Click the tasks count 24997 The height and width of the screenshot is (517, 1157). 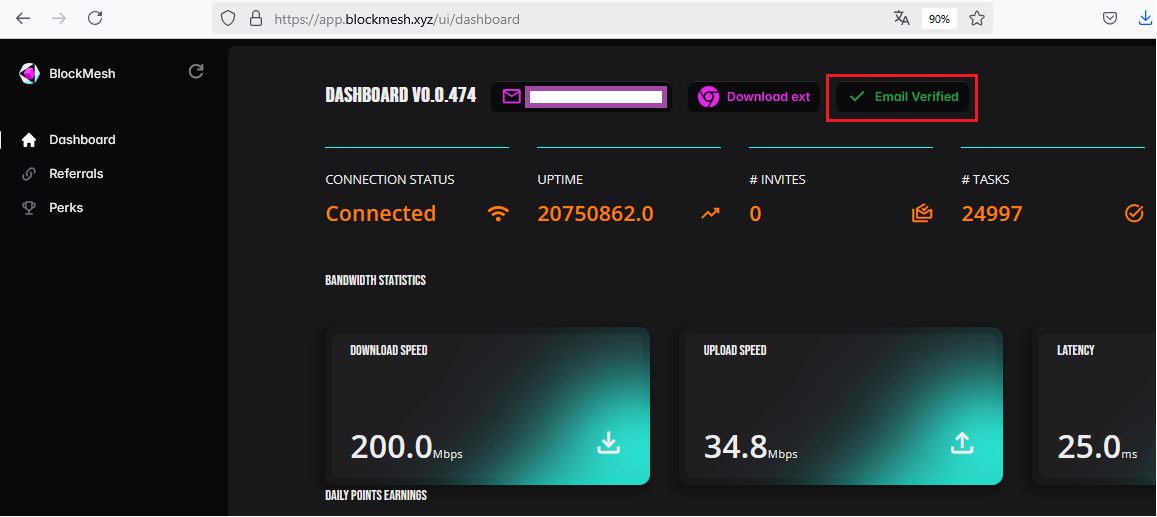pyautogui.click(x=992, y=213)
